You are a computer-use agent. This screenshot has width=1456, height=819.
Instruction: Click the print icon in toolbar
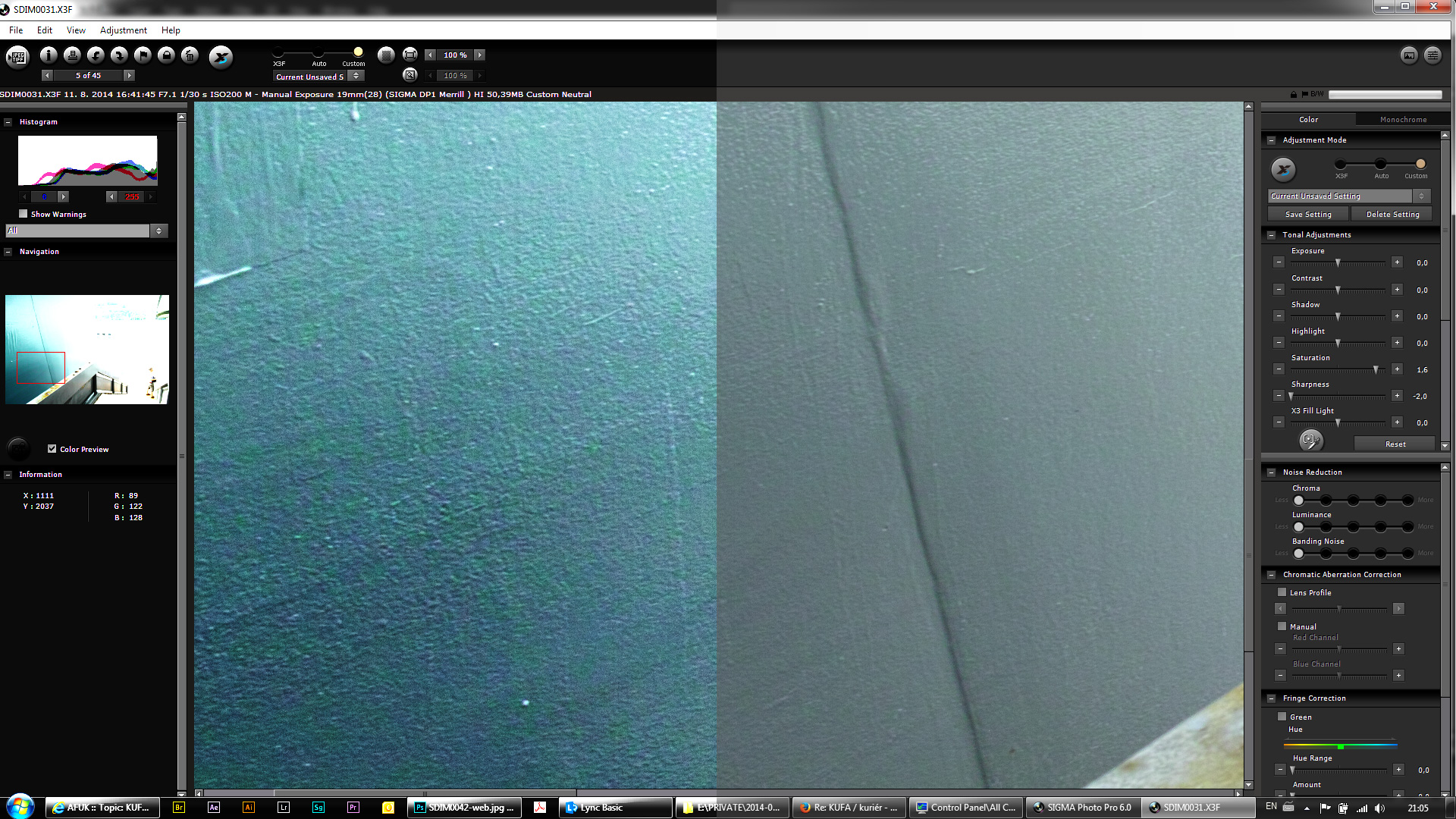(x=72, y=55)
